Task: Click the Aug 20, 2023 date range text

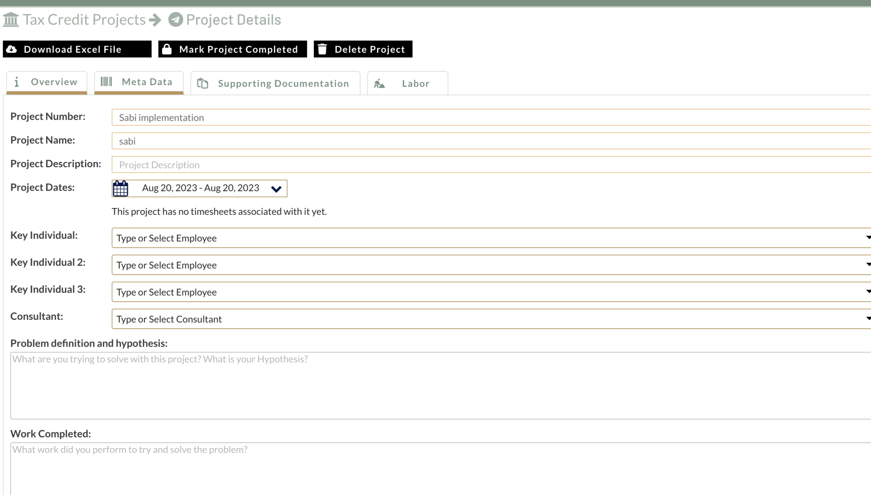Action: pos(201,188)
